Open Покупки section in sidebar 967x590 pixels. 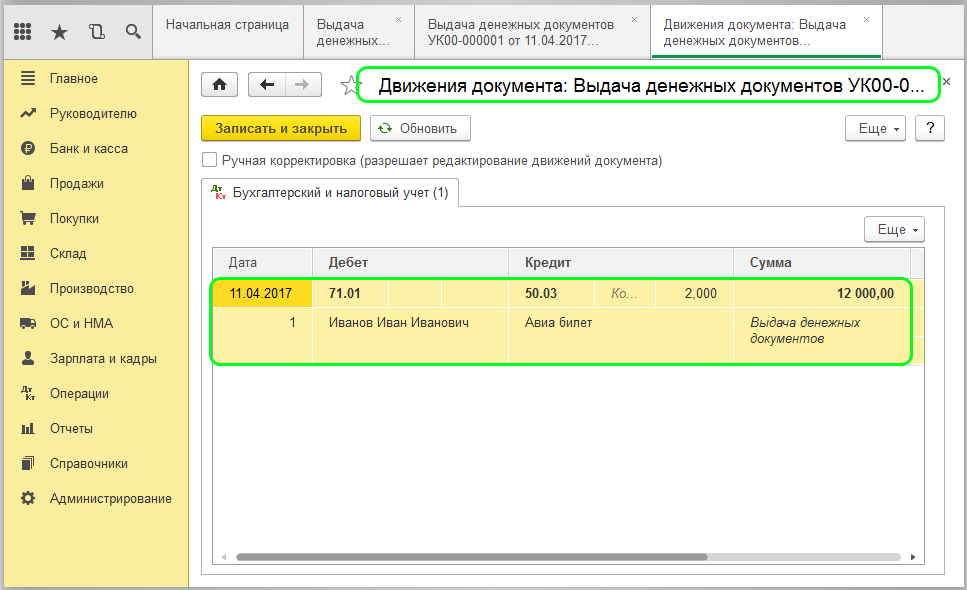(x=74, y=218)
